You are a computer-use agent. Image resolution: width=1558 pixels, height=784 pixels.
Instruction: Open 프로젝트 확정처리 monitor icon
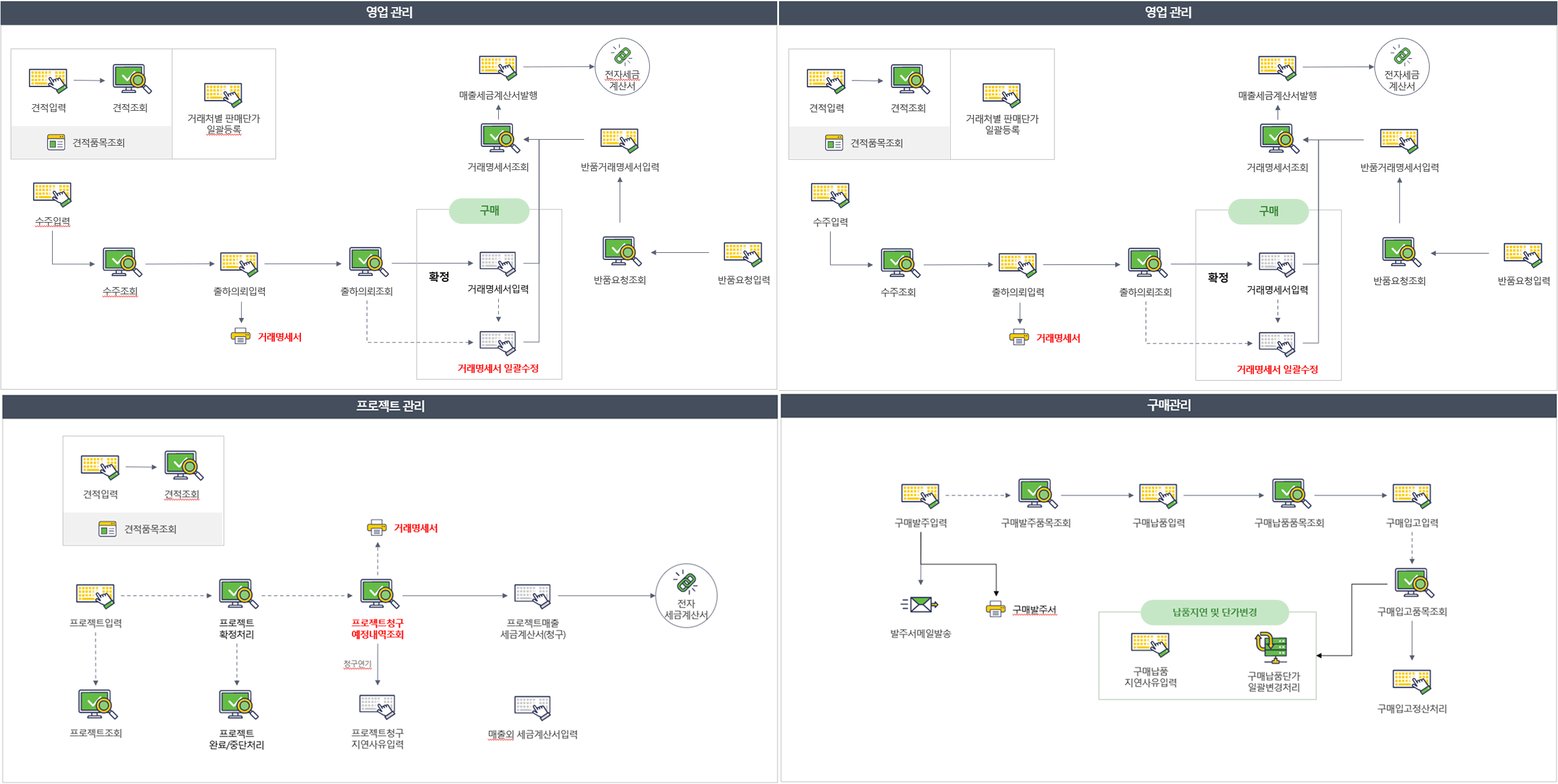238,594
